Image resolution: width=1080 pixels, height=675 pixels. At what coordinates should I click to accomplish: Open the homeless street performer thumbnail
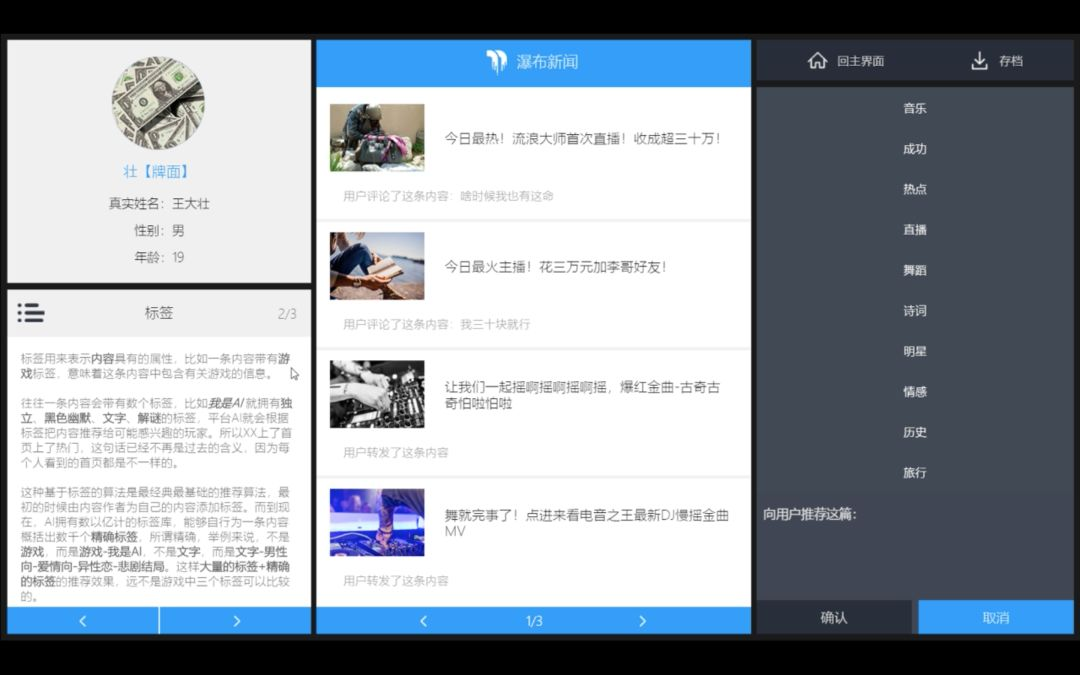click(x=377, y=137)
